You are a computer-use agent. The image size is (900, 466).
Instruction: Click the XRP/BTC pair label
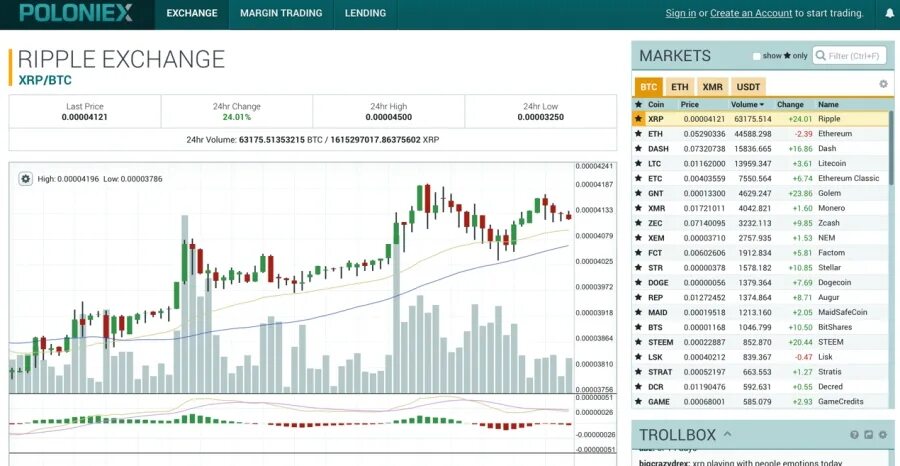click(45, 80)
